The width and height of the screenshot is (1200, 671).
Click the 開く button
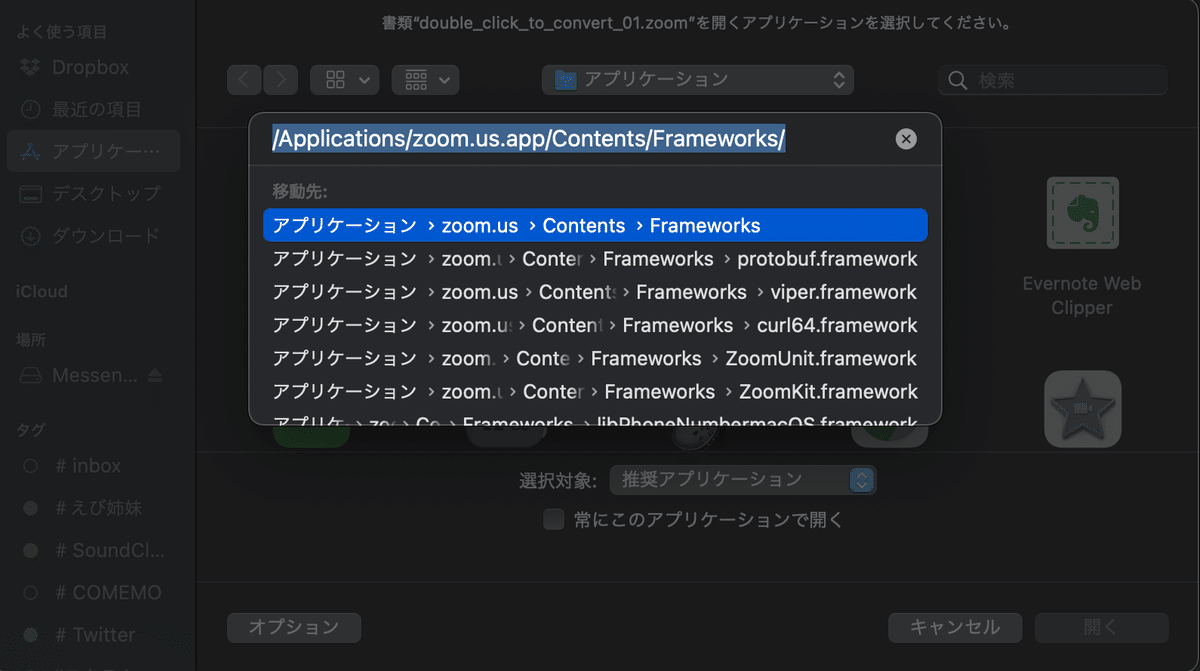[1101, 628]
